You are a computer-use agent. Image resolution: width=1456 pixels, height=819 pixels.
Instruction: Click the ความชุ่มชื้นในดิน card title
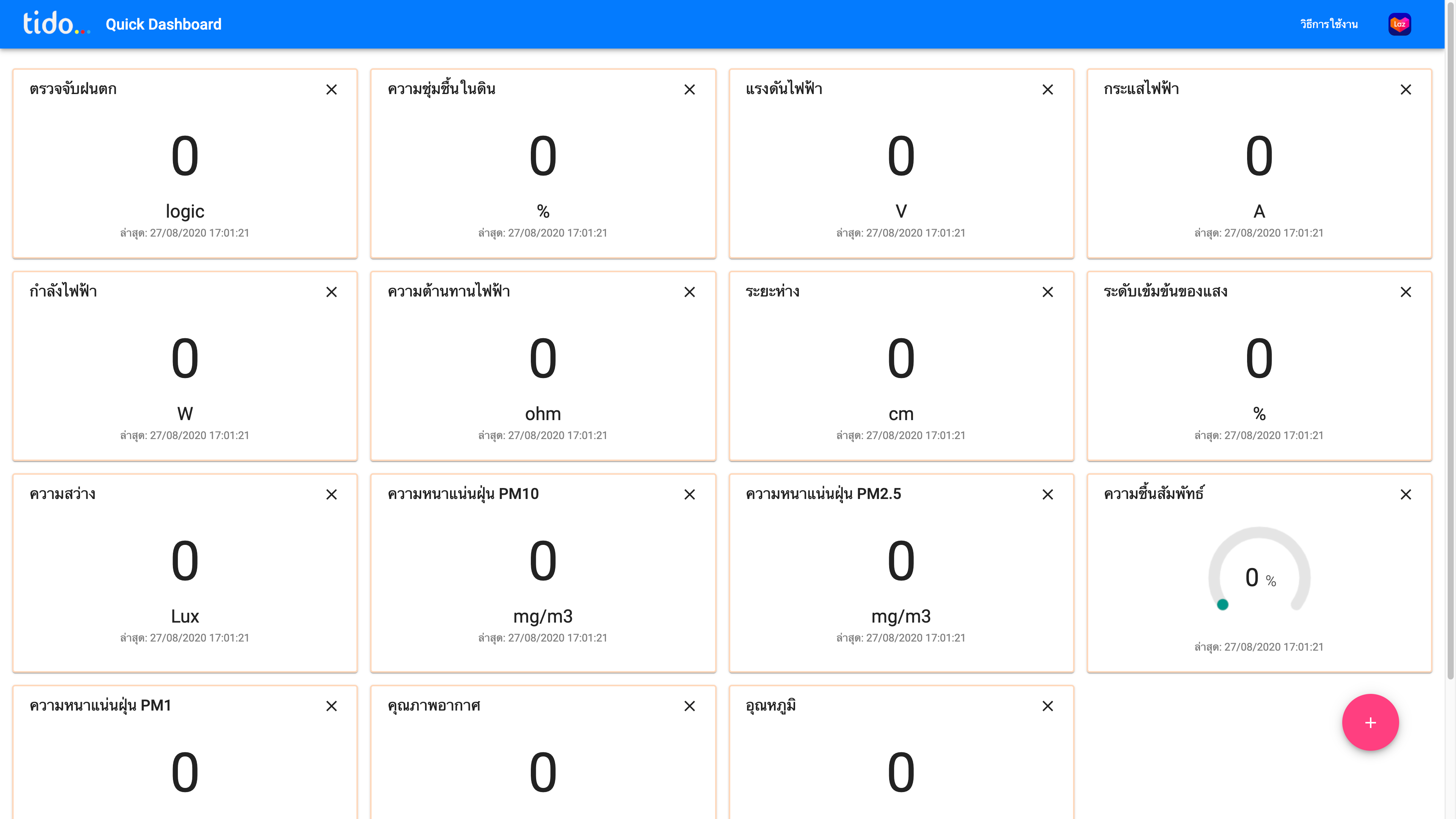point(441,89)
